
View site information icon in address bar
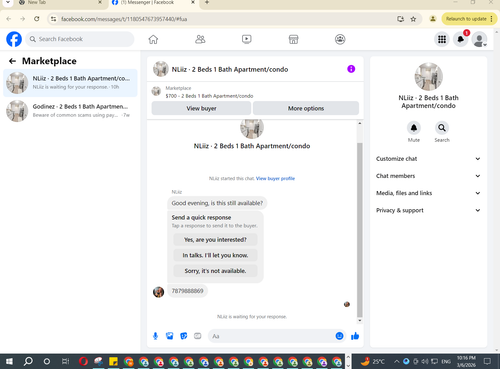53,19
